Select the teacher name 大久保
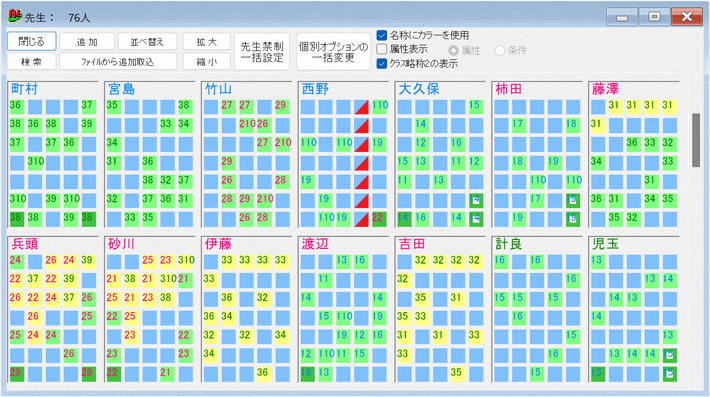The width and height of the screenshot is (710, 397). click(x=419, y=89)
